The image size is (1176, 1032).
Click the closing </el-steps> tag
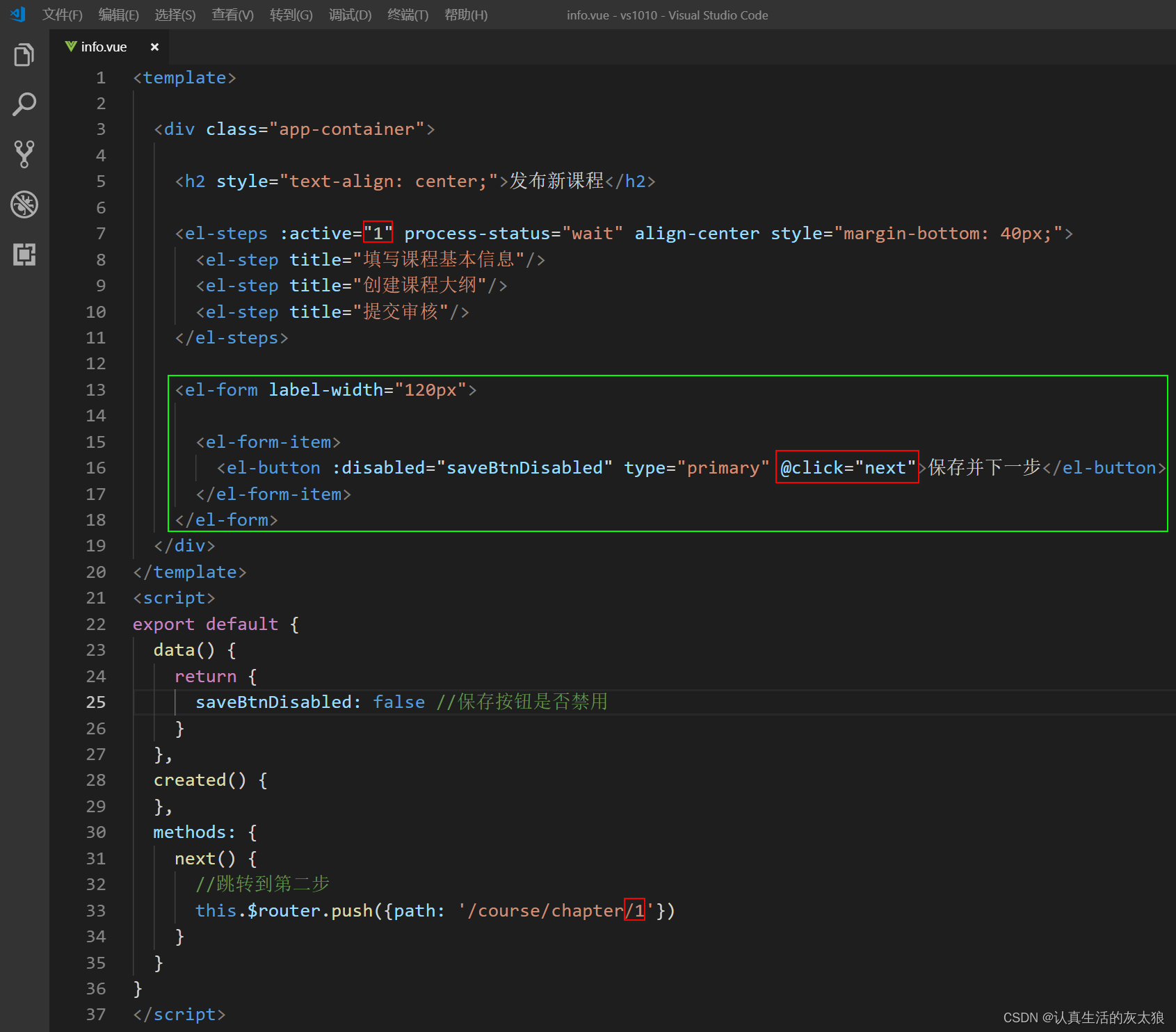pyautogui.click(x=232, y=338)
